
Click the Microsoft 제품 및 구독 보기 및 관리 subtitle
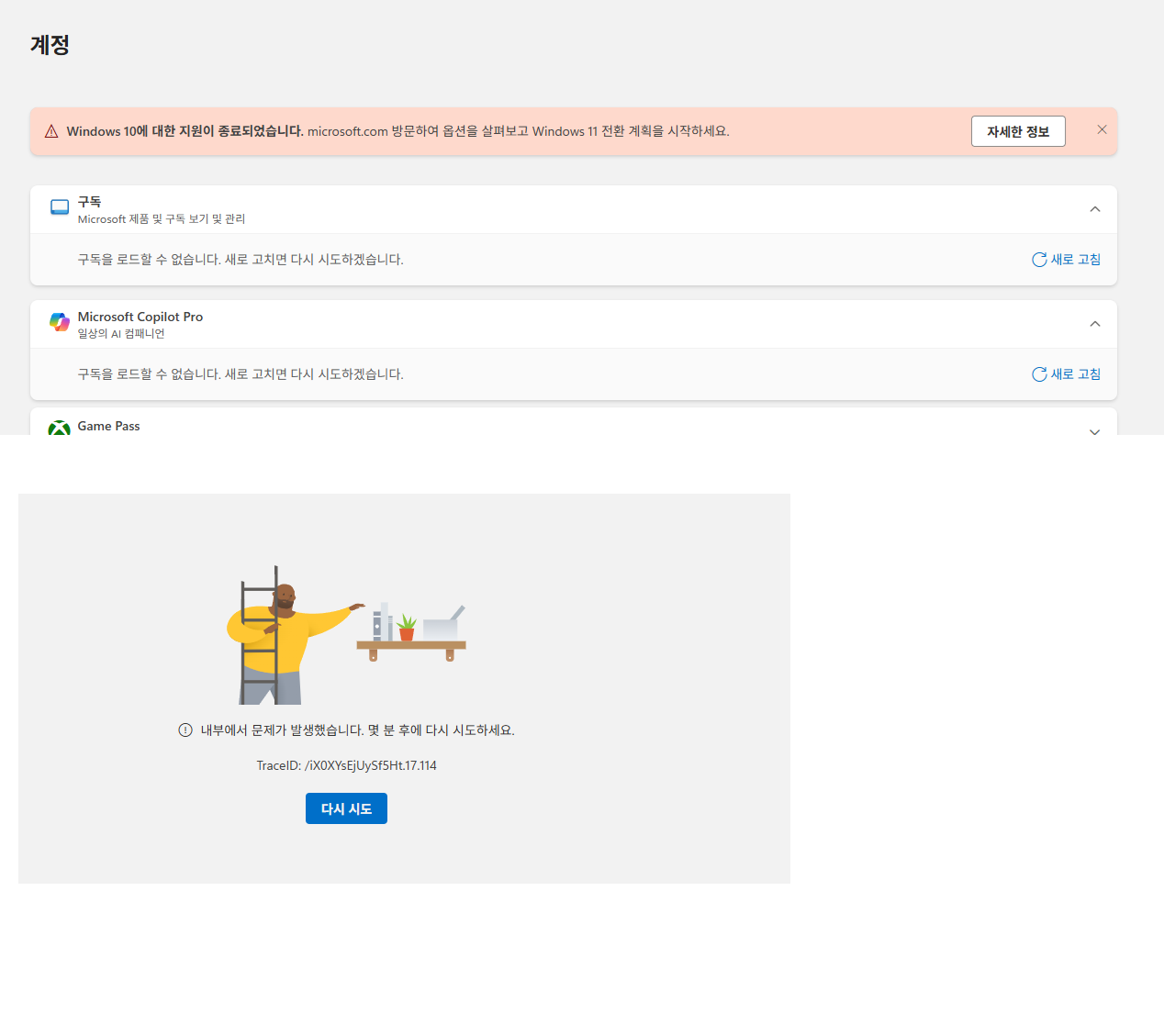point(162,219)
